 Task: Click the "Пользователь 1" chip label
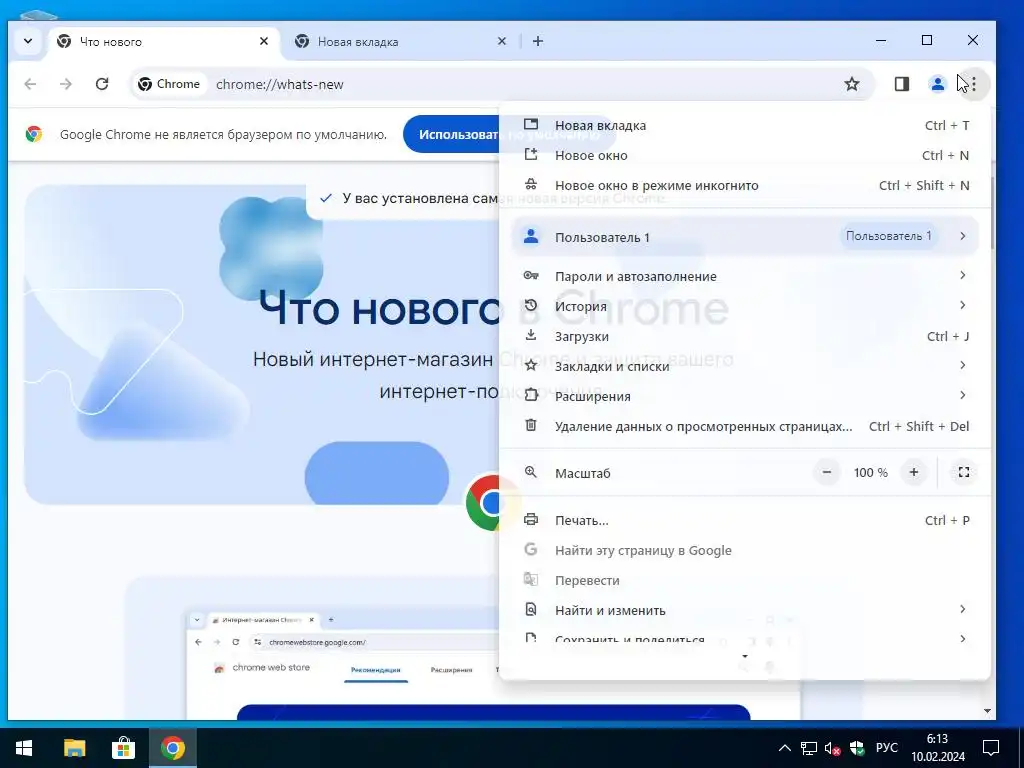[x=889, y=236]
